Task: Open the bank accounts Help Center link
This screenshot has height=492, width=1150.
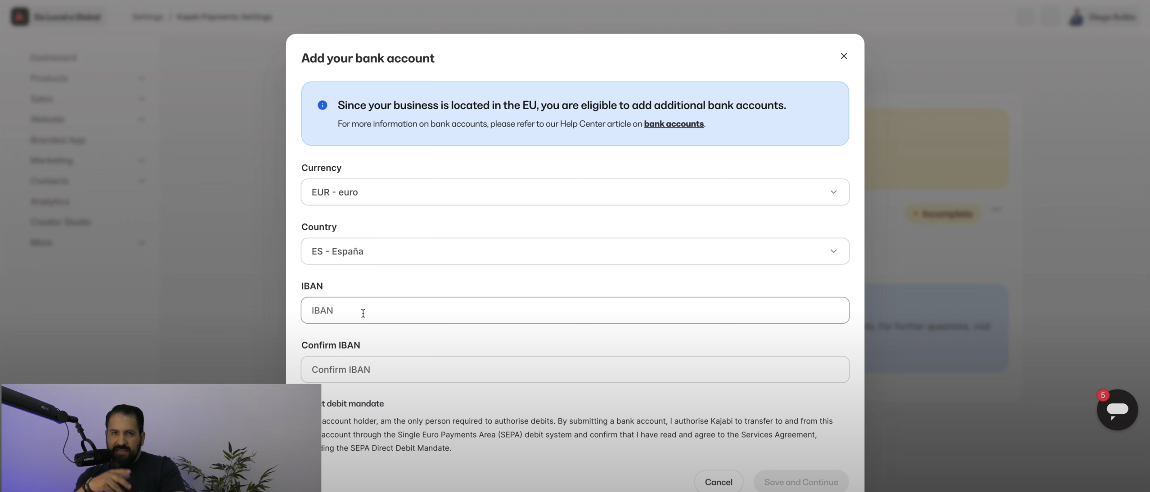Action: 673,124
